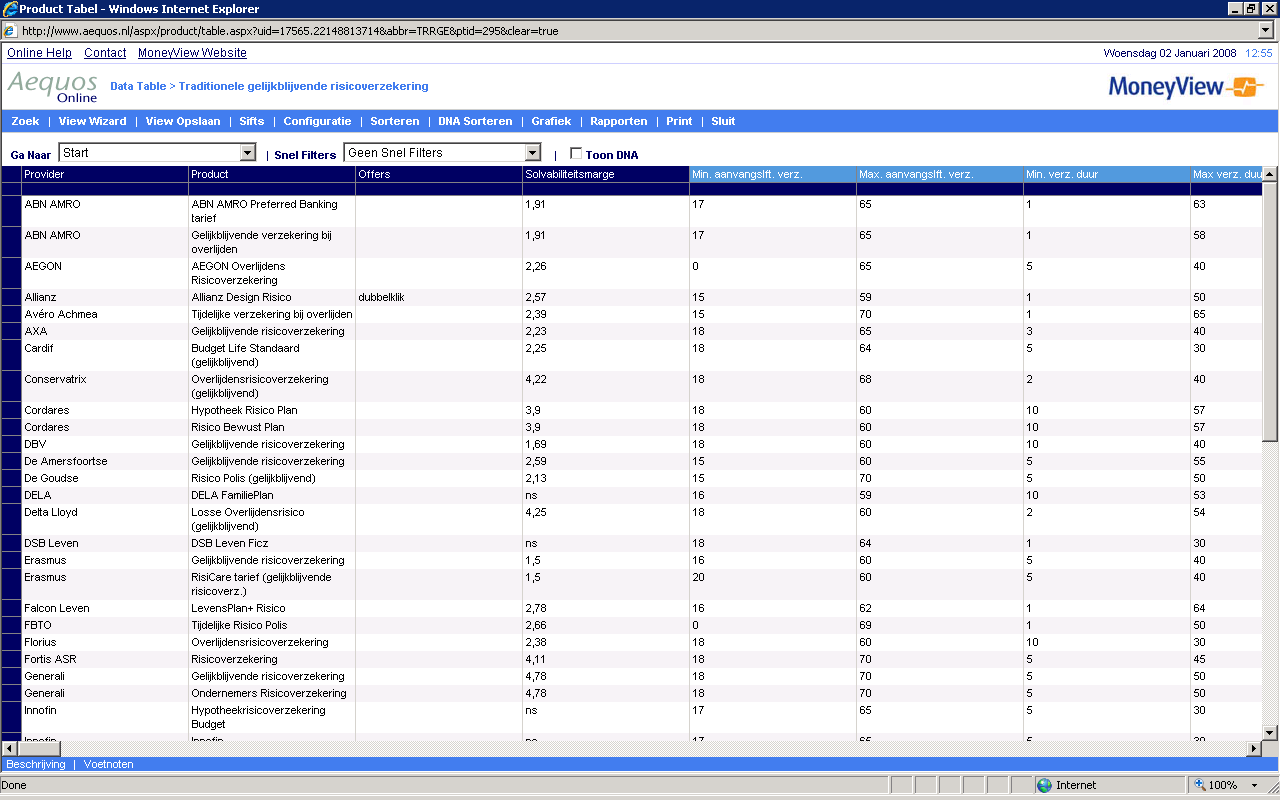The image size is (1280, 800).
Task: Toggle the Toon DNA checkbox
Action: (576, 154)
